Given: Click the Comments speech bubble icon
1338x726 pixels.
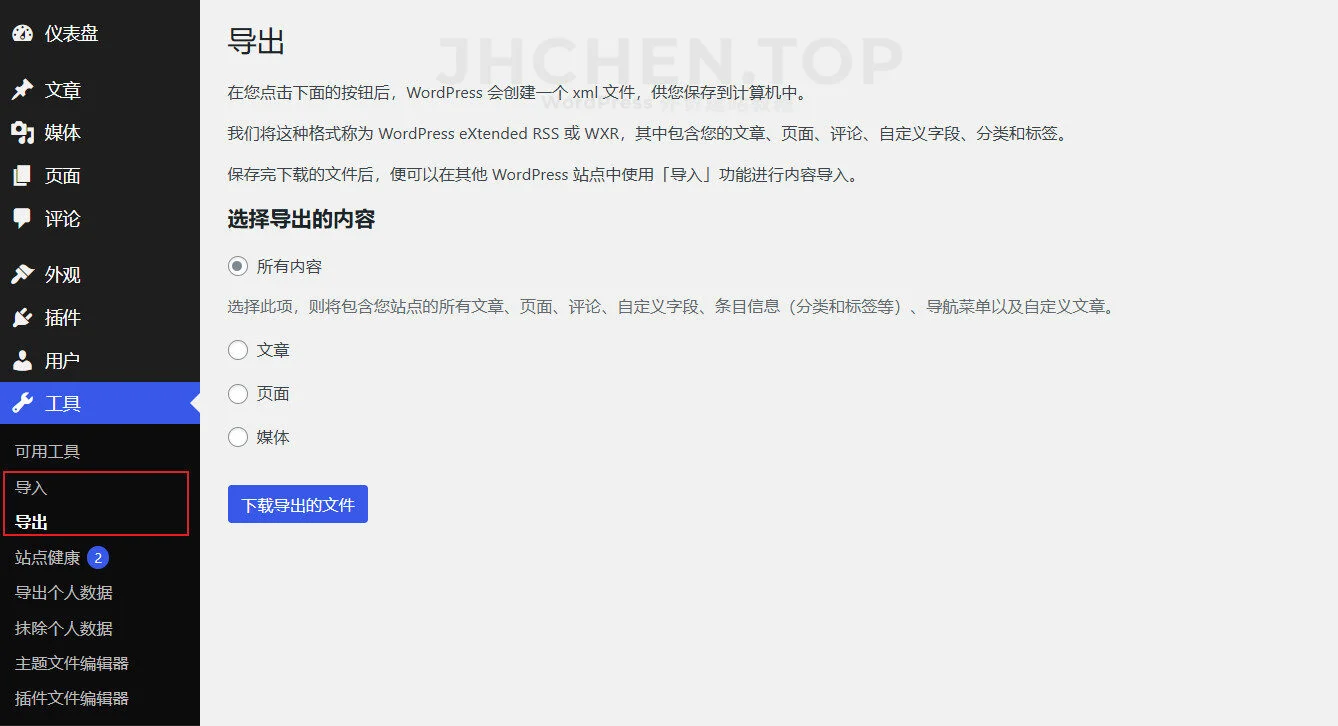Looking at the screenshot, I should [22, 218].
